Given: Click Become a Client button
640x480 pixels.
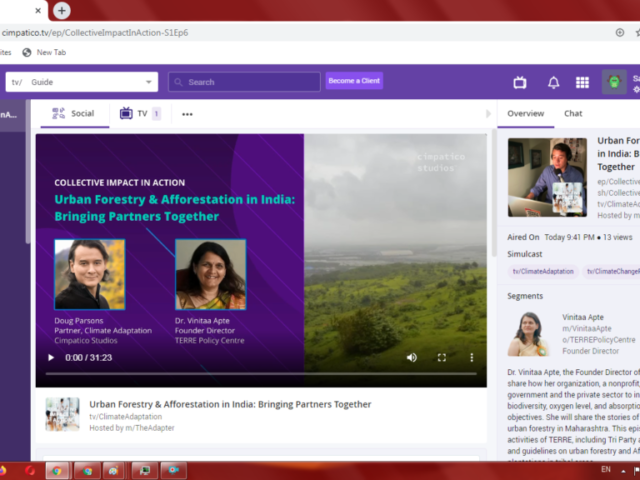Looking at the screenshot, I should pos(354,81).
